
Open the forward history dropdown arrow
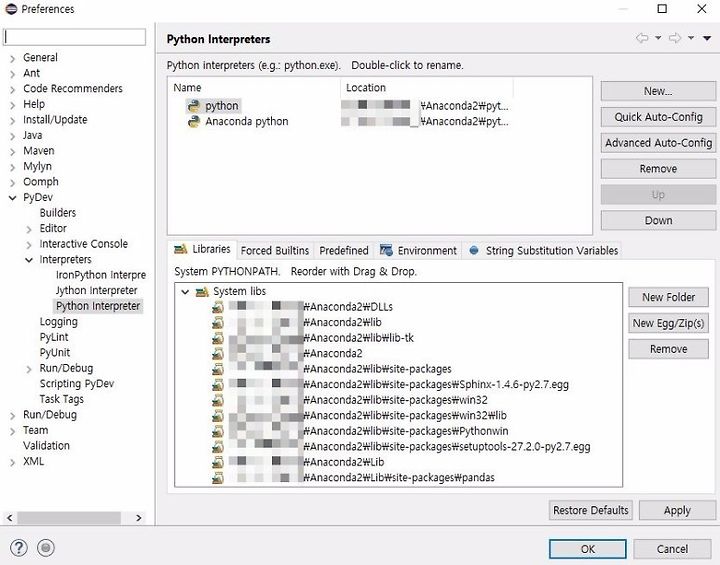coord(691,38)
